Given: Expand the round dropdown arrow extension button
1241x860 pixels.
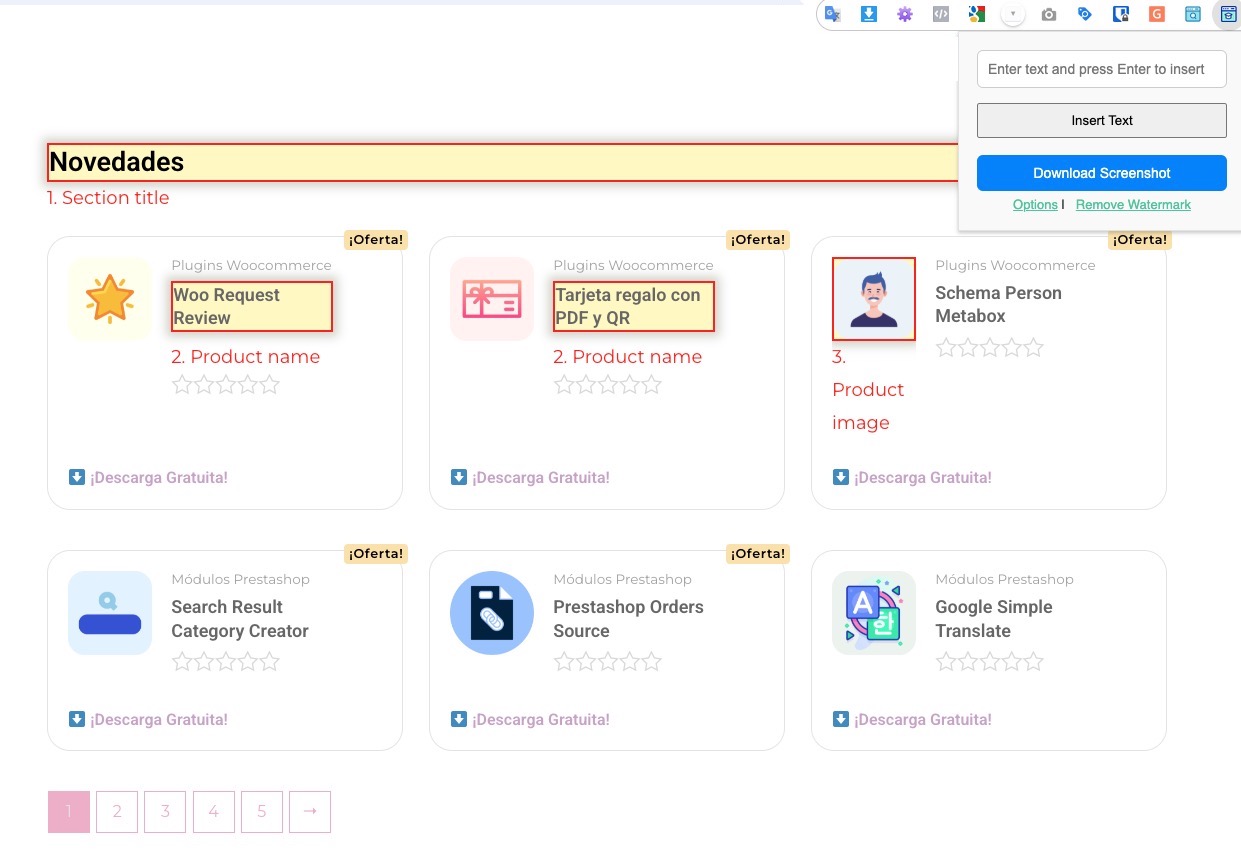Looking at the screenshot, I should [x=1013, y=14].
